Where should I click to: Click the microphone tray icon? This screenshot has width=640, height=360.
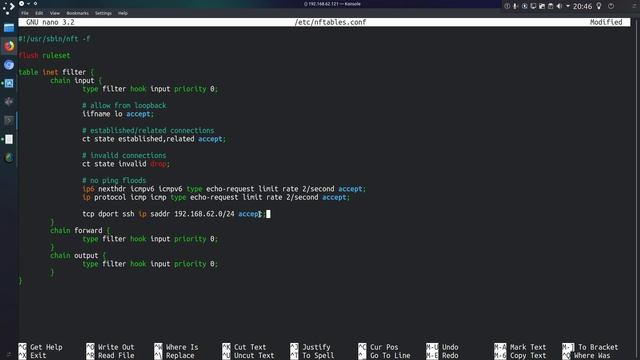(x=516, y=6)
